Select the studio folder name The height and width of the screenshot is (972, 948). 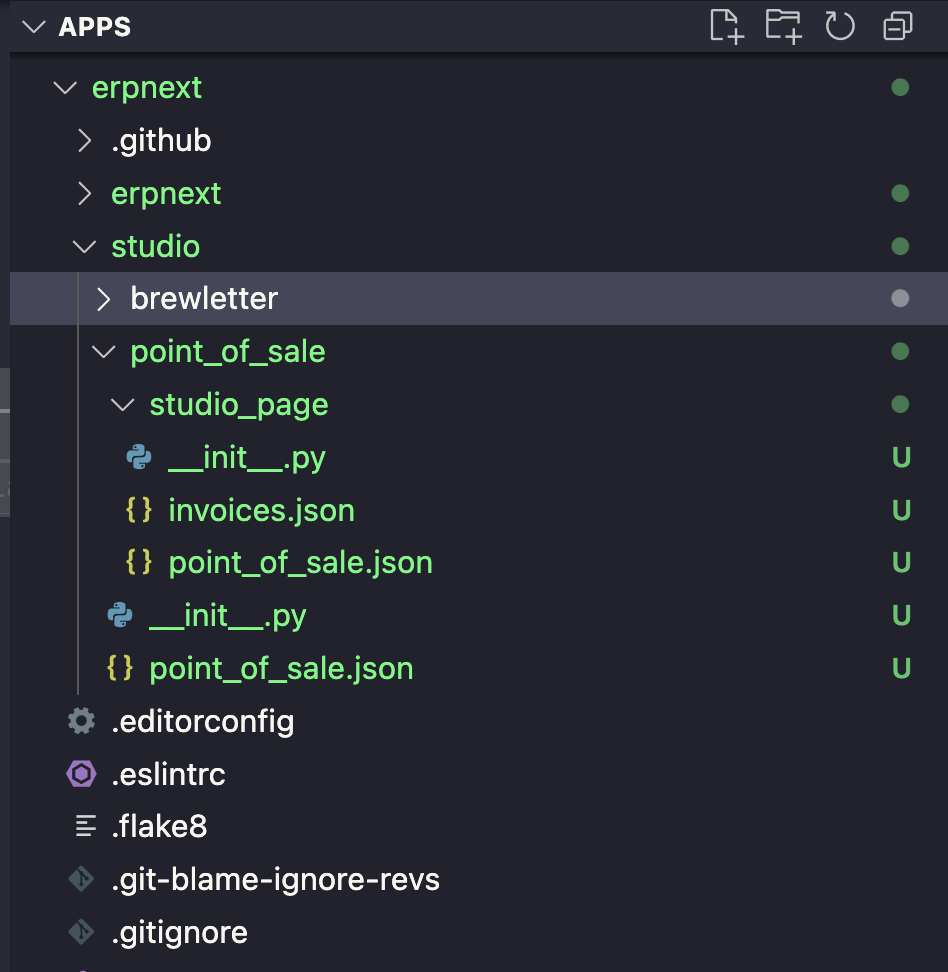(156, 247)
